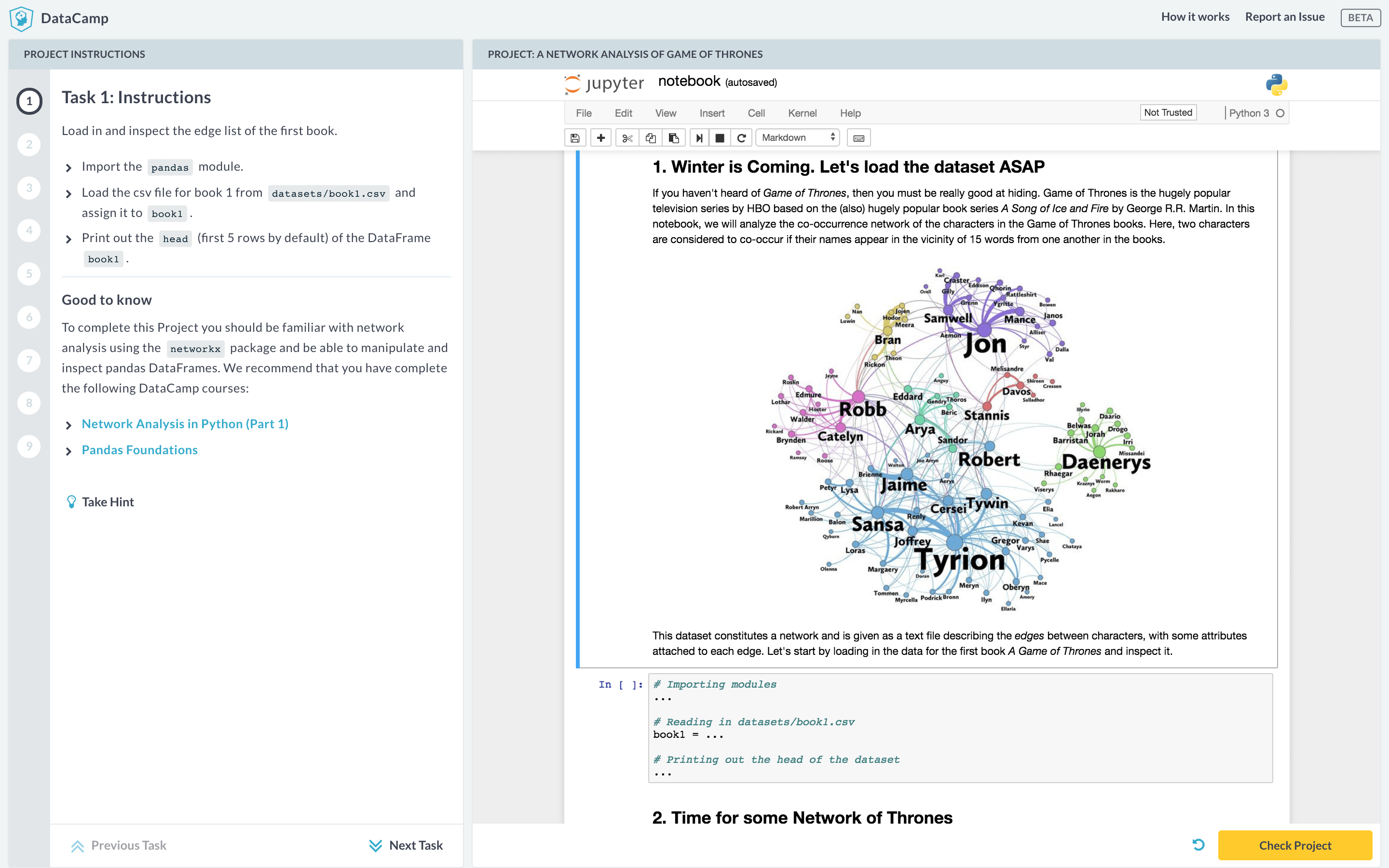Screen dimensions: 1389x868
Task: Go to task step 4 circle
Action: (29, 231)
